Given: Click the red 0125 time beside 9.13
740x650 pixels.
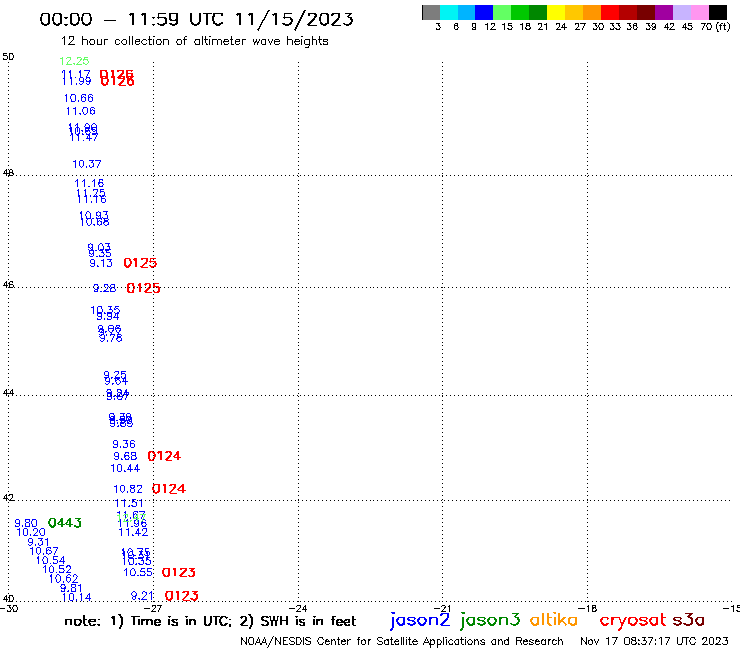Looking at the screenshot, I should (140, 263).
